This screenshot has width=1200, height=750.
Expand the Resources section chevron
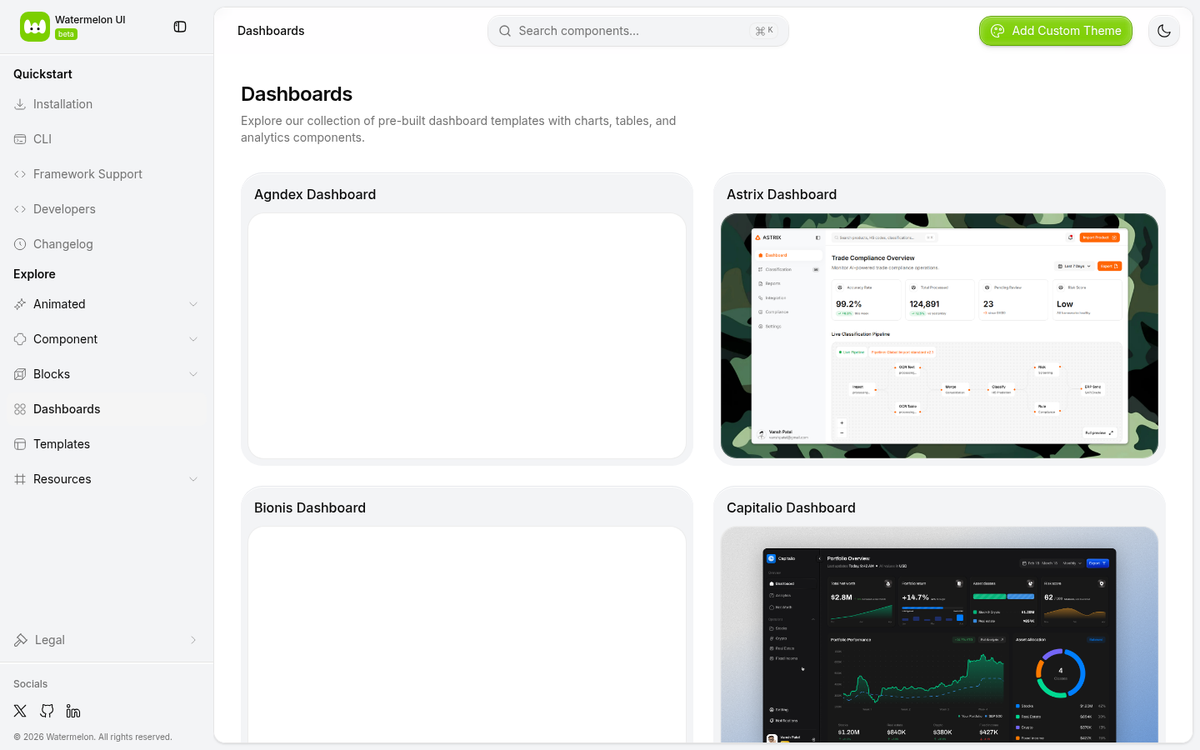[193, 479]
